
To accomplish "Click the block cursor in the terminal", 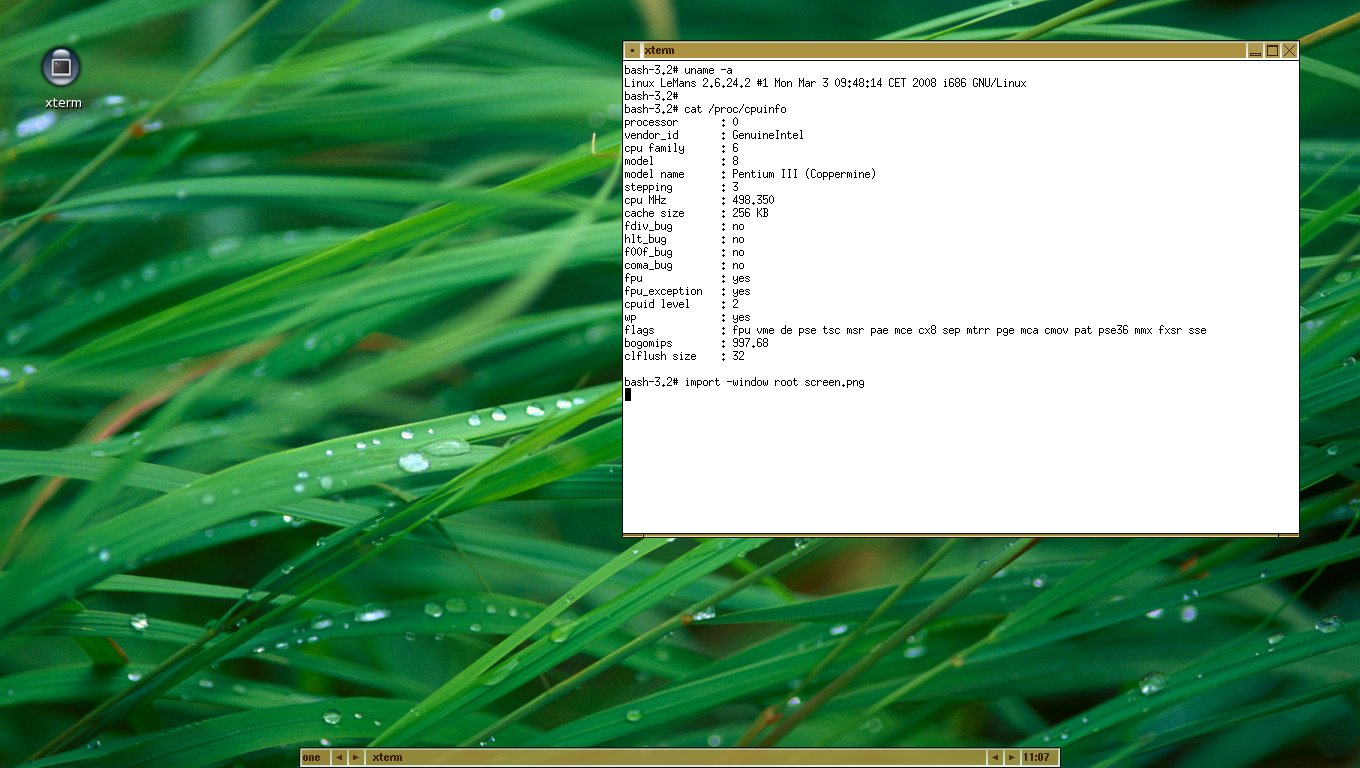I will tap(628, 395).
